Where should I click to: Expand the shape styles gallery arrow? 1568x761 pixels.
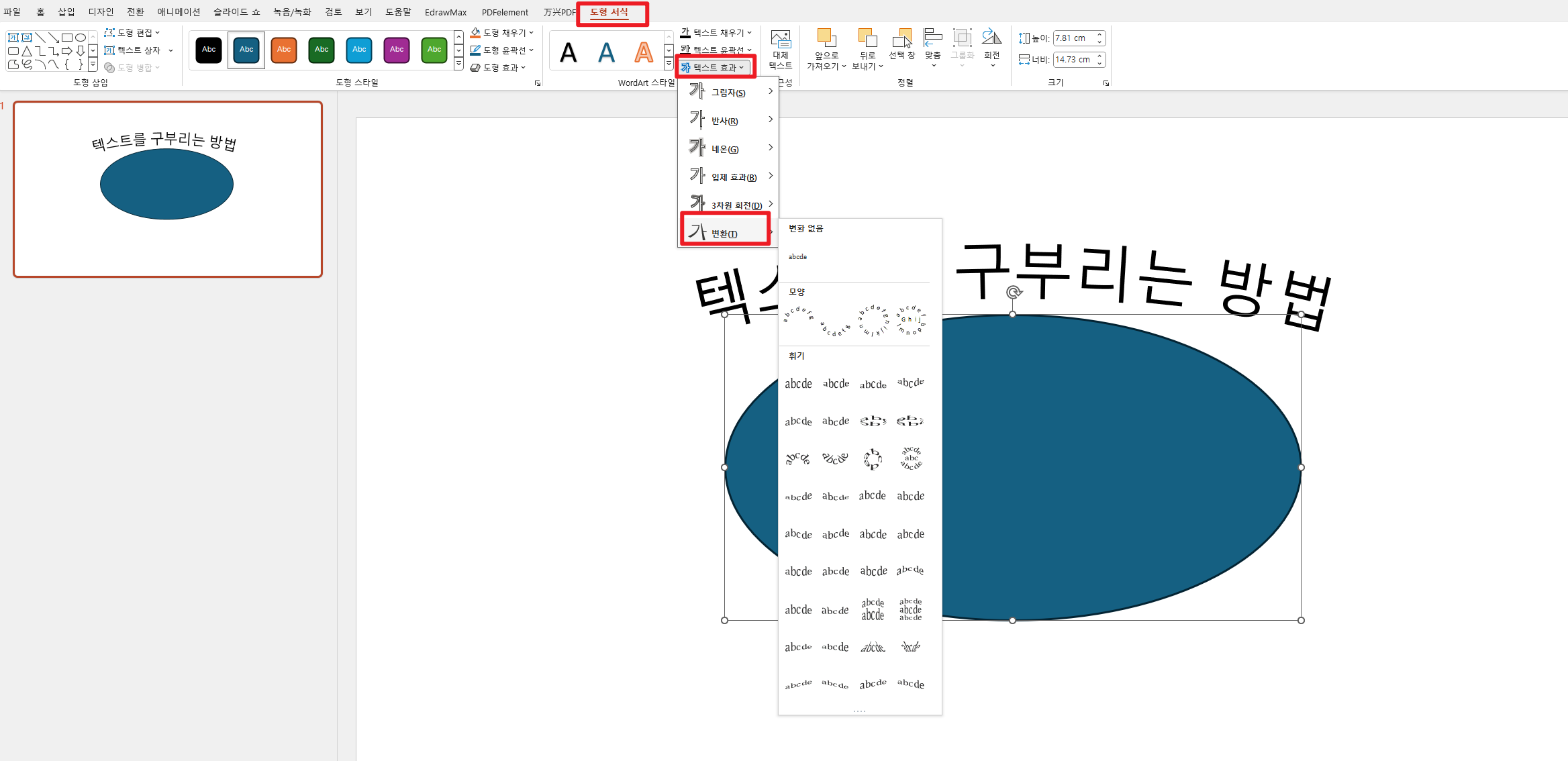coord(458,64)
